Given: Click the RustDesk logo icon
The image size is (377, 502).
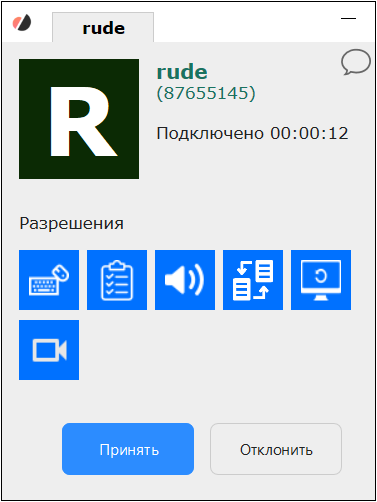Looking at the screenshot, I should 22,23.
